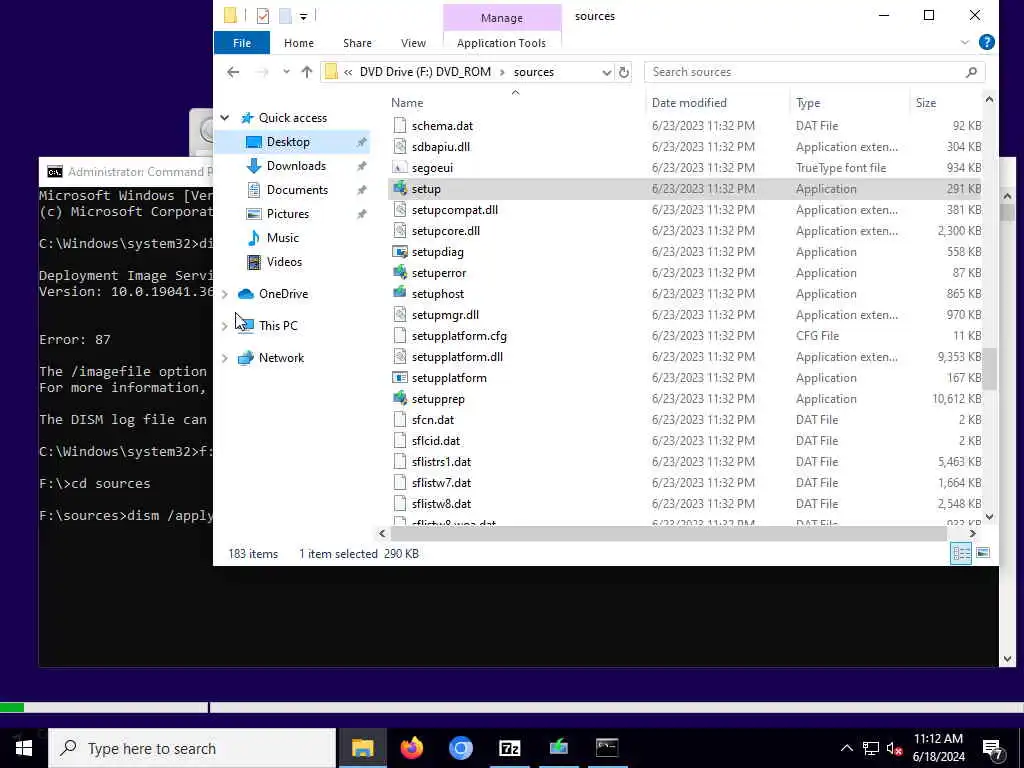The image size is (1024, 768).
Task: Click the setupplatform application icon
Action: click(400, 377)
